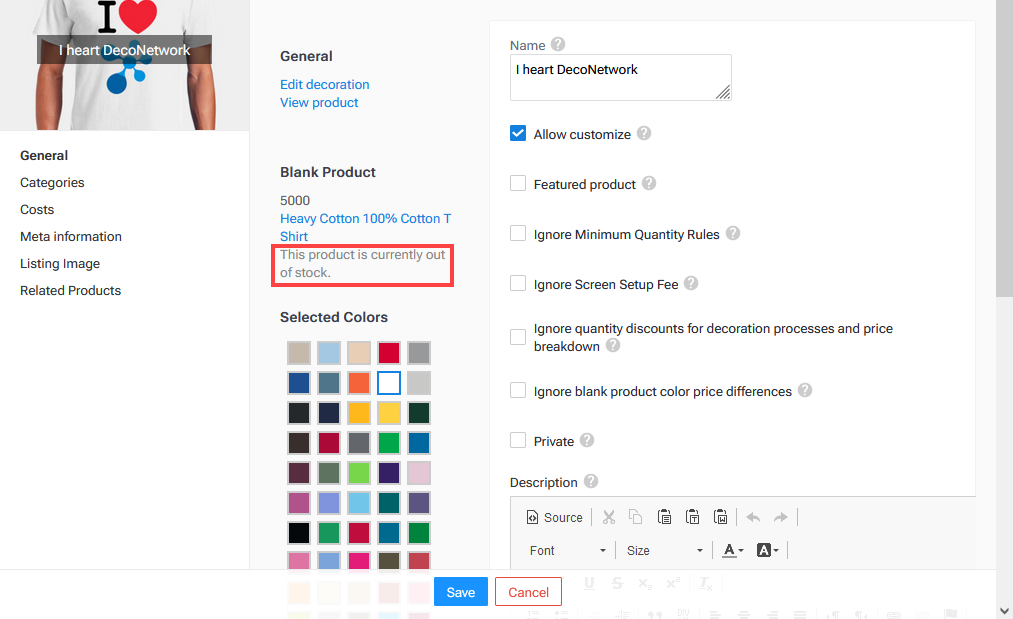Open the help tooltip beside Private

pyautogui.click(x=587, y=440)
